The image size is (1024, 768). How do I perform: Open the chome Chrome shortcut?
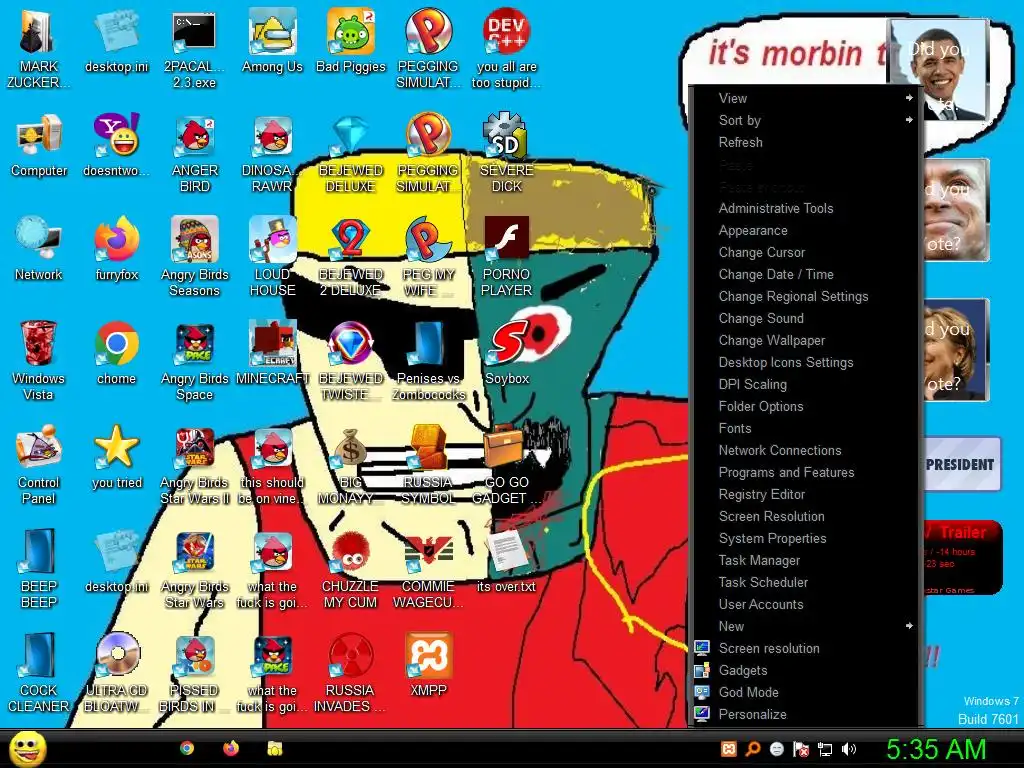tap(117, 353)
